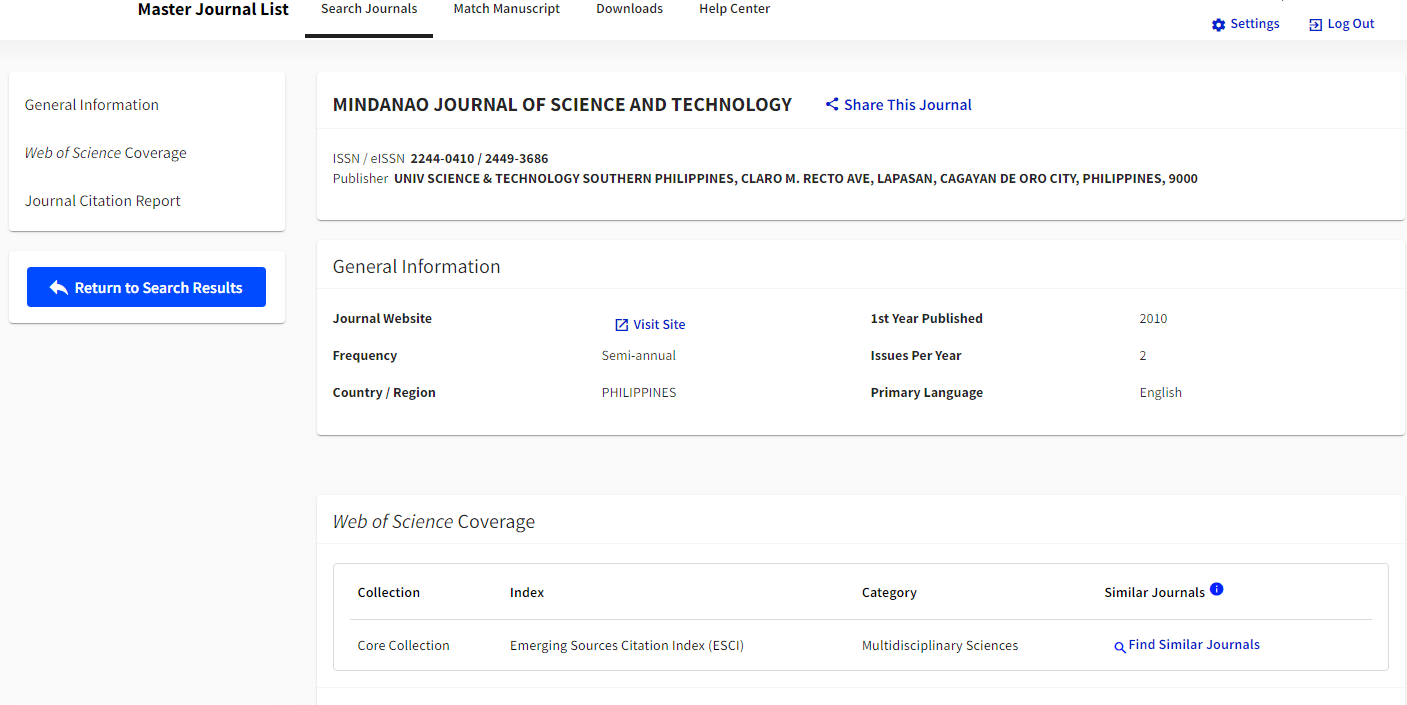Click the magnifier icon for Find Similar Journals
The image size is (1407, 705).
(x=1120, y=647)
